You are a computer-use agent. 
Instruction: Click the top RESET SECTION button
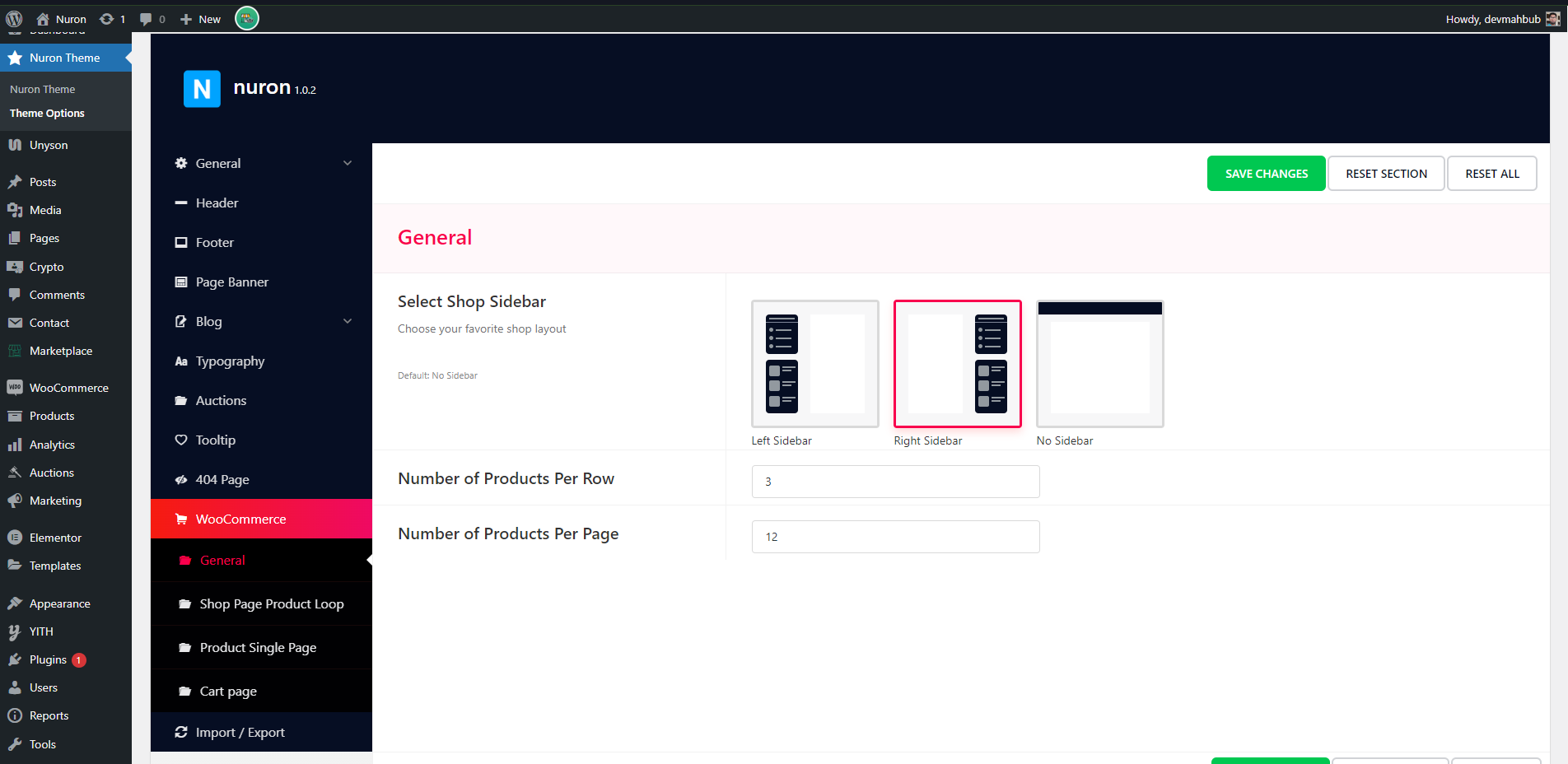pyautogui.click(x=1387, y=174)
